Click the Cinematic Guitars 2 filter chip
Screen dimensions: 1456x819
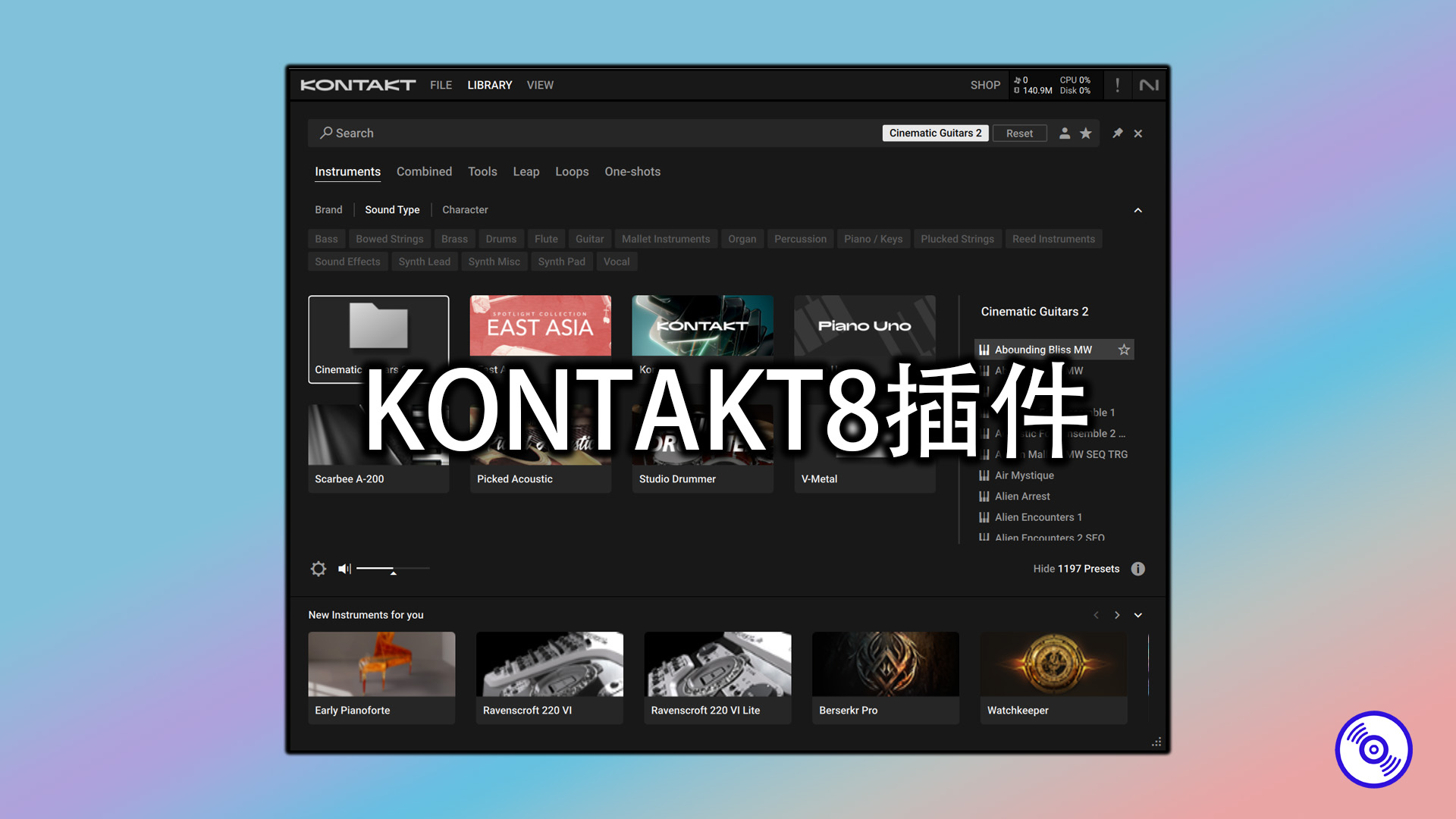coord(936,133)
